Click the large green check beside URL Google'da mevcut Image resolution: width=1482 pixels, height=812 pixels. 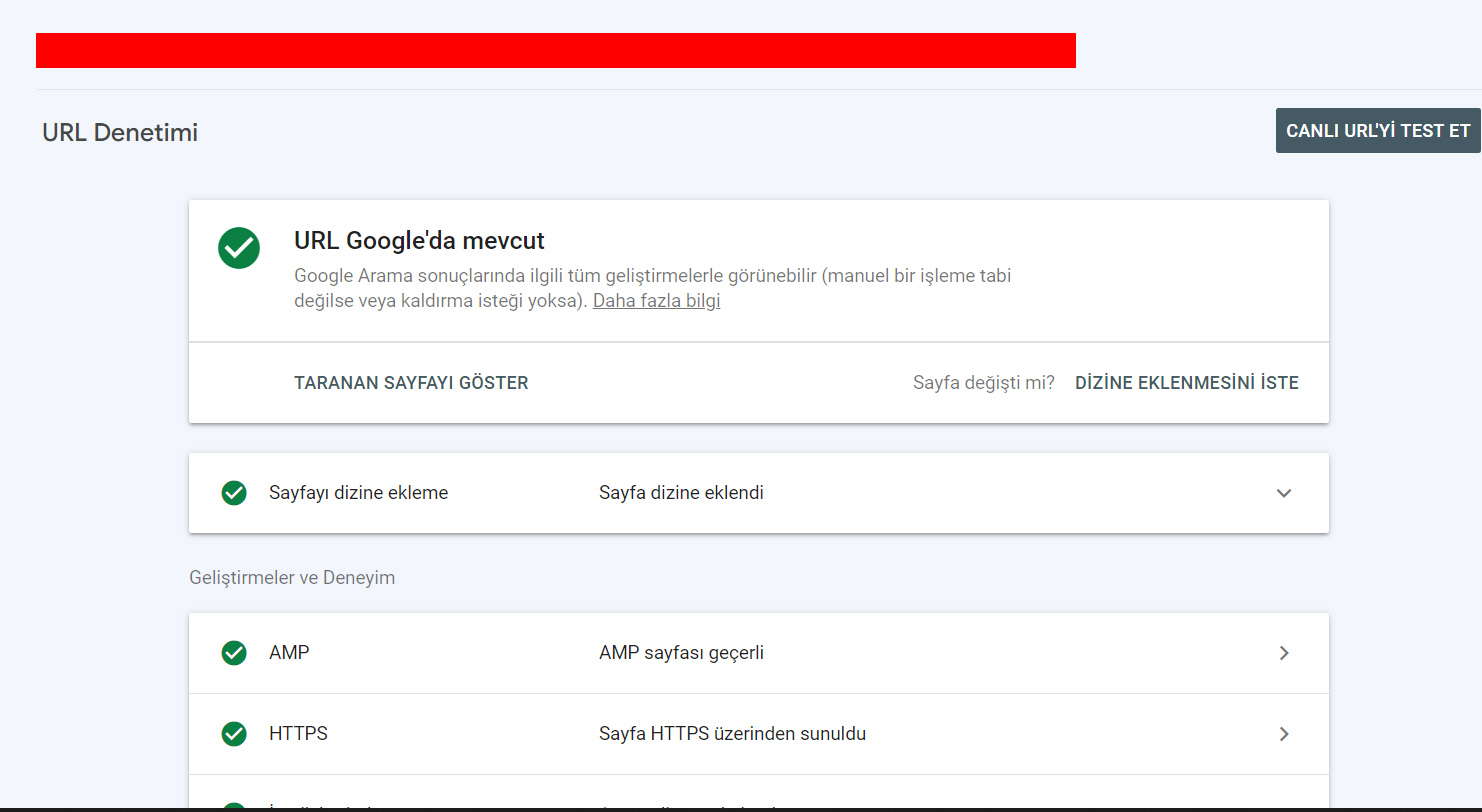(x=239, y=247)
